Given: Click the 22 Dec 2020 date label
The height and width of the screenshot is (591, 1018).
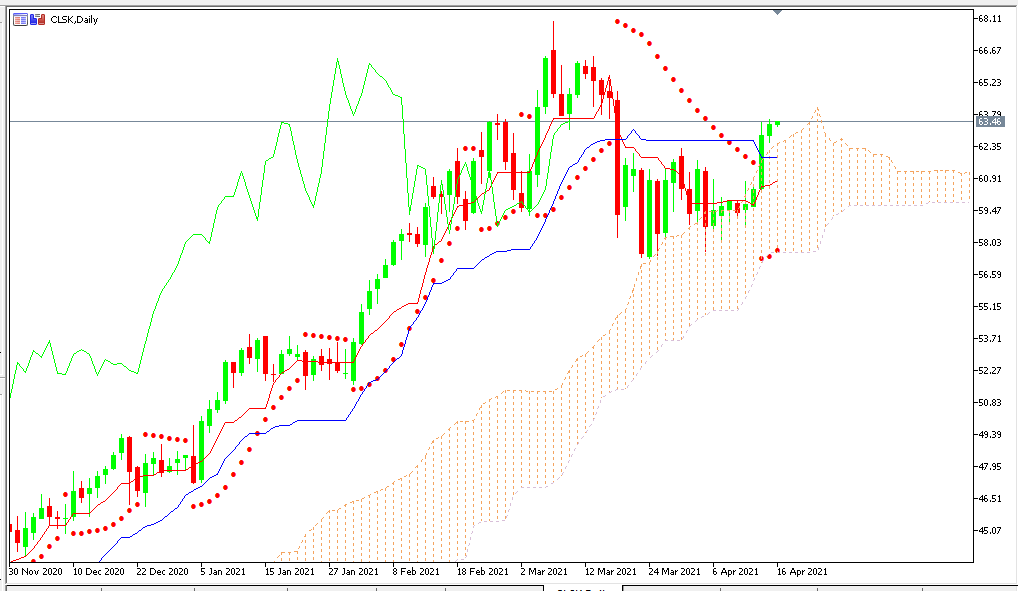Looking at the screenshot, I should click(163, 572).
